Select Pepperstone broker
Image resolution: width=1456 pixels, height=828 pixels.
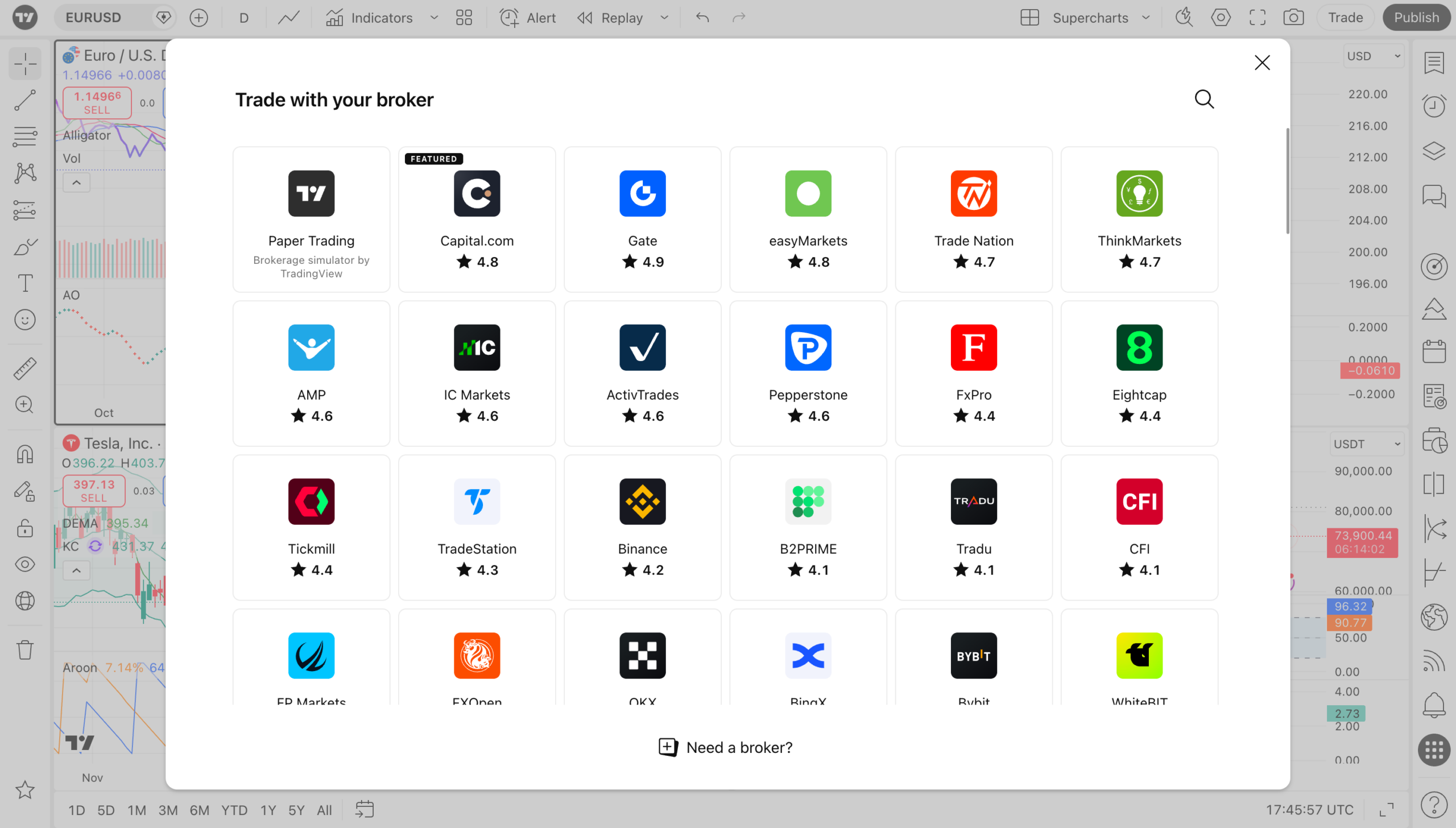coord(808,373)
